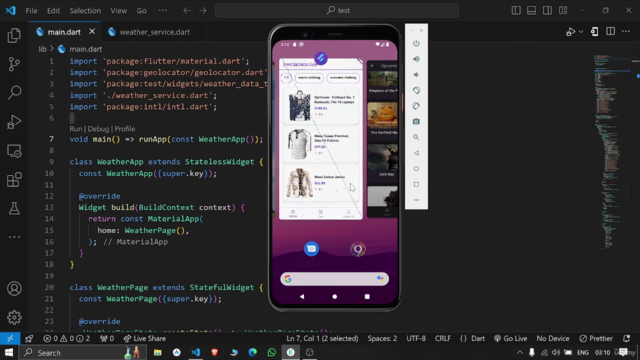The image size is (640, 360).
Task: Open the Accounts menu icon
Action: pyautogui.click(x=14, y=289)
